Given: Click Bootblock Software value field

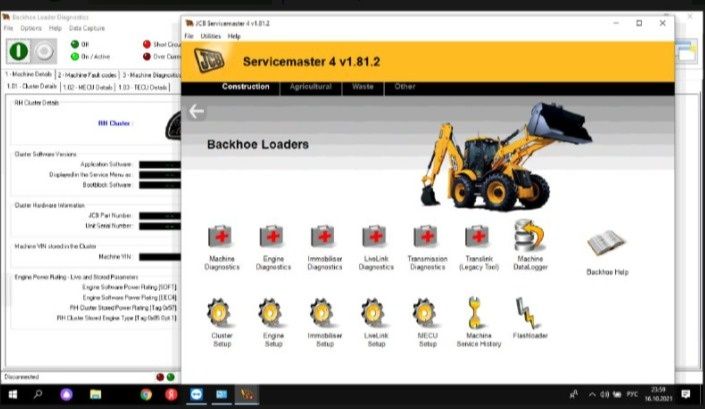Looking at the screenshot, I should coord(160,185).
